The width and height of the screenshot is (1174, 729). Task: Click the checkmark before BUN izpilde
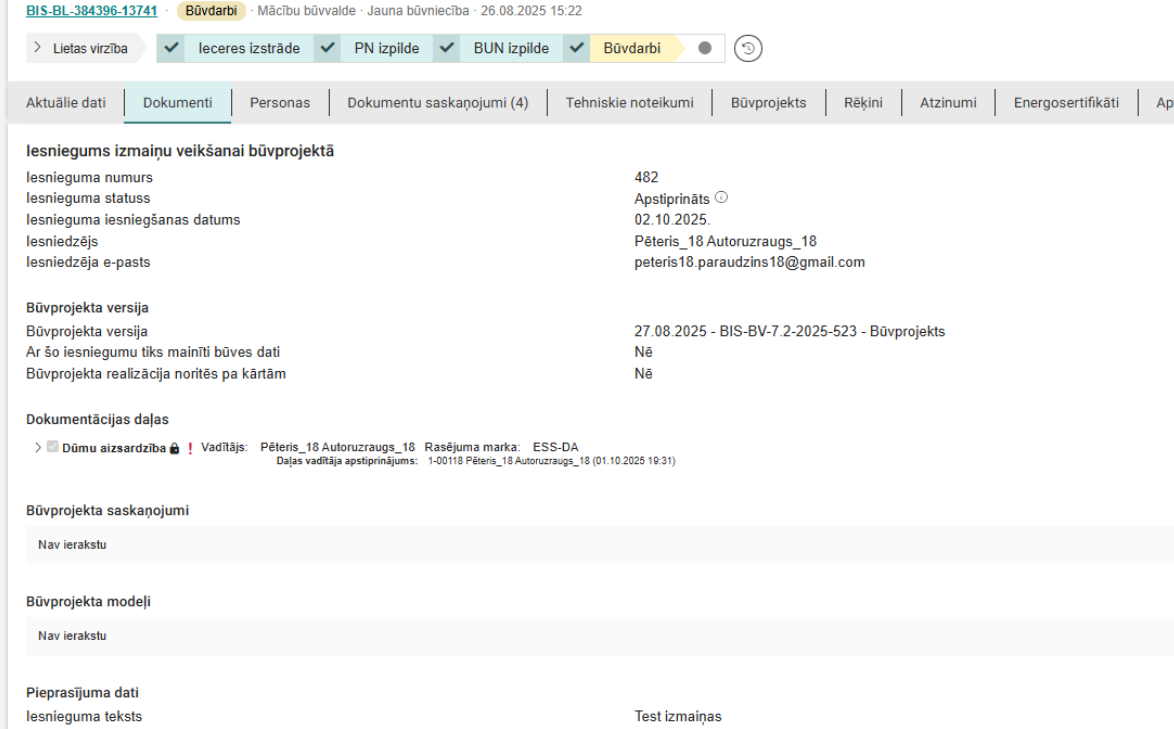click(447, 48)
